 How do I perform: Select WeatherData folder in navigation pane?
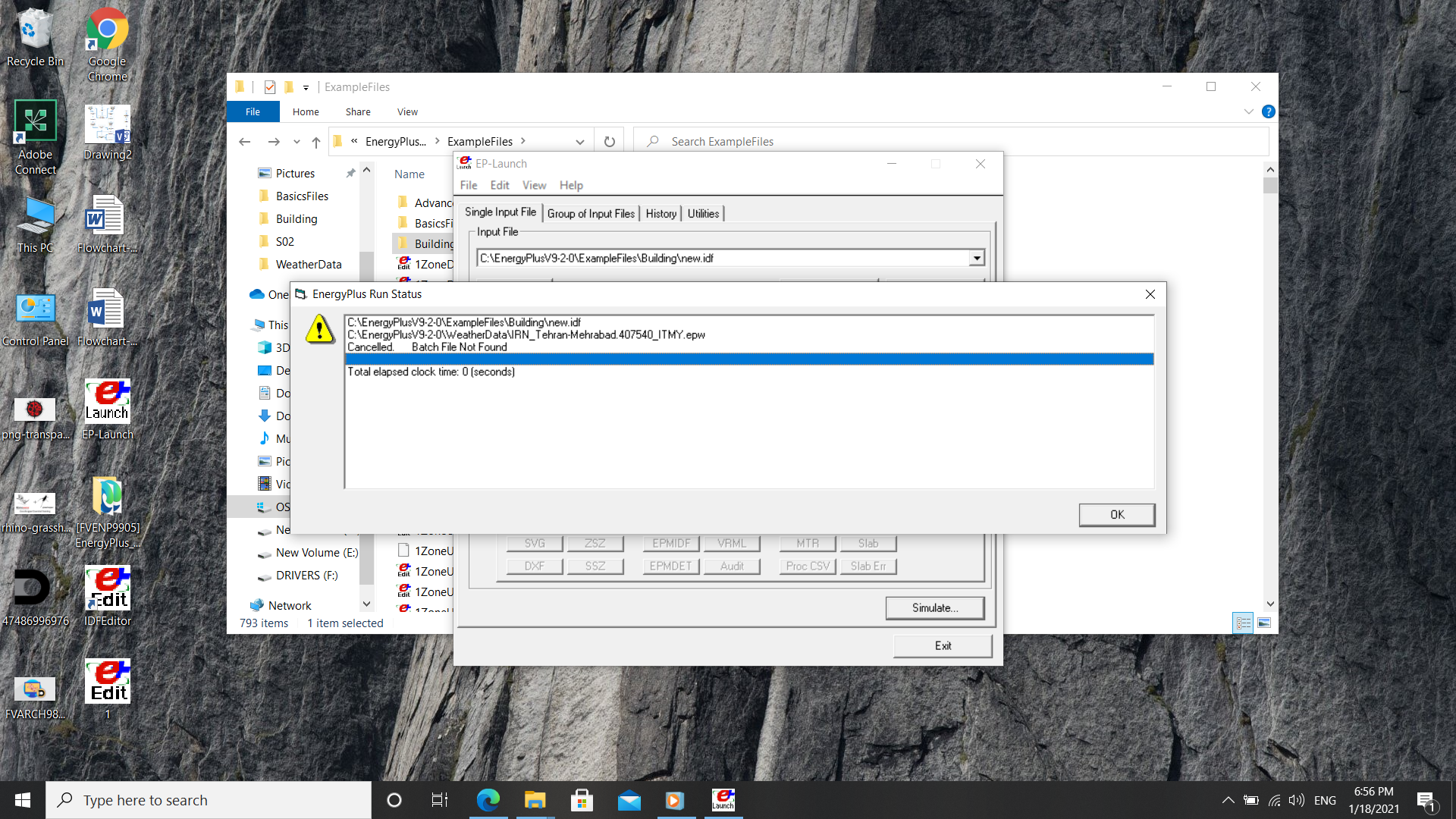point(308,265)
